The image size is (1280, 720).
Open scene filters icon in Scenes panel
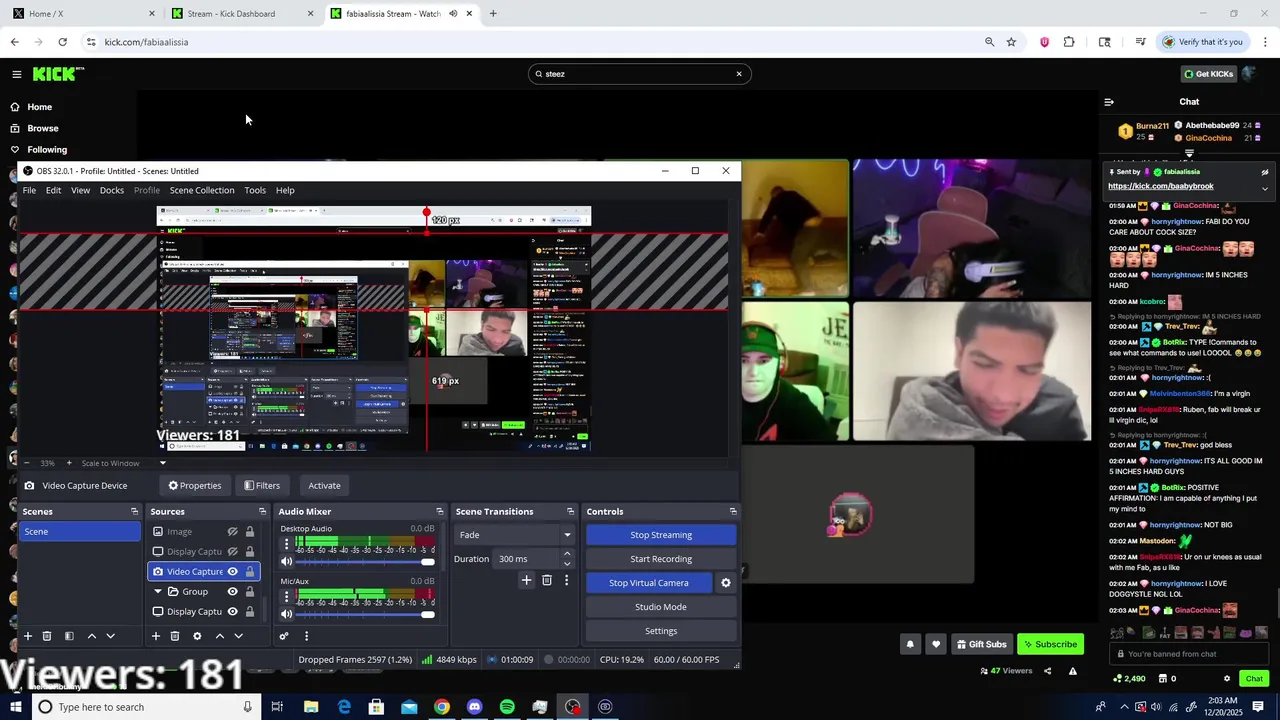pyautogui.click(x=69, y=636)
